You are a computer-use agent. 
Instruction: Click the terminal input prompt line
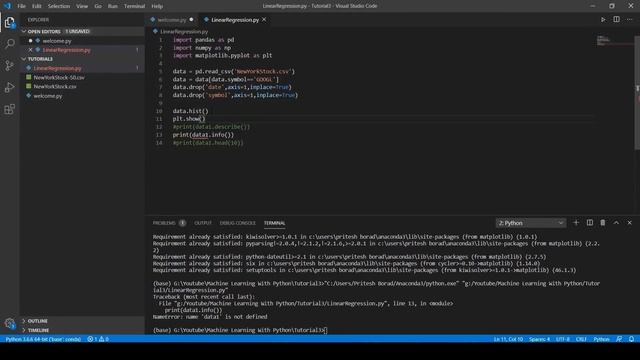coord(240,330)
